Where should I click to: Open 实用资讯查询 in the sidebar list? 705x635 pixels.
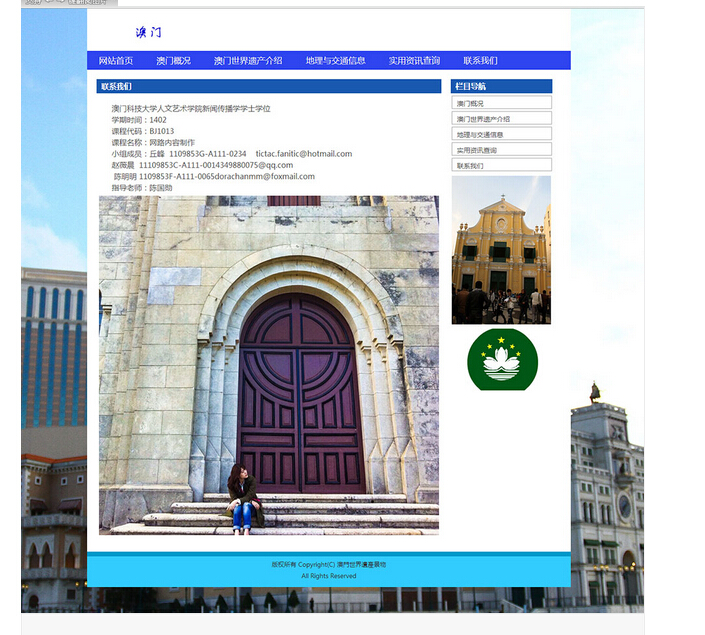[501, 150]
